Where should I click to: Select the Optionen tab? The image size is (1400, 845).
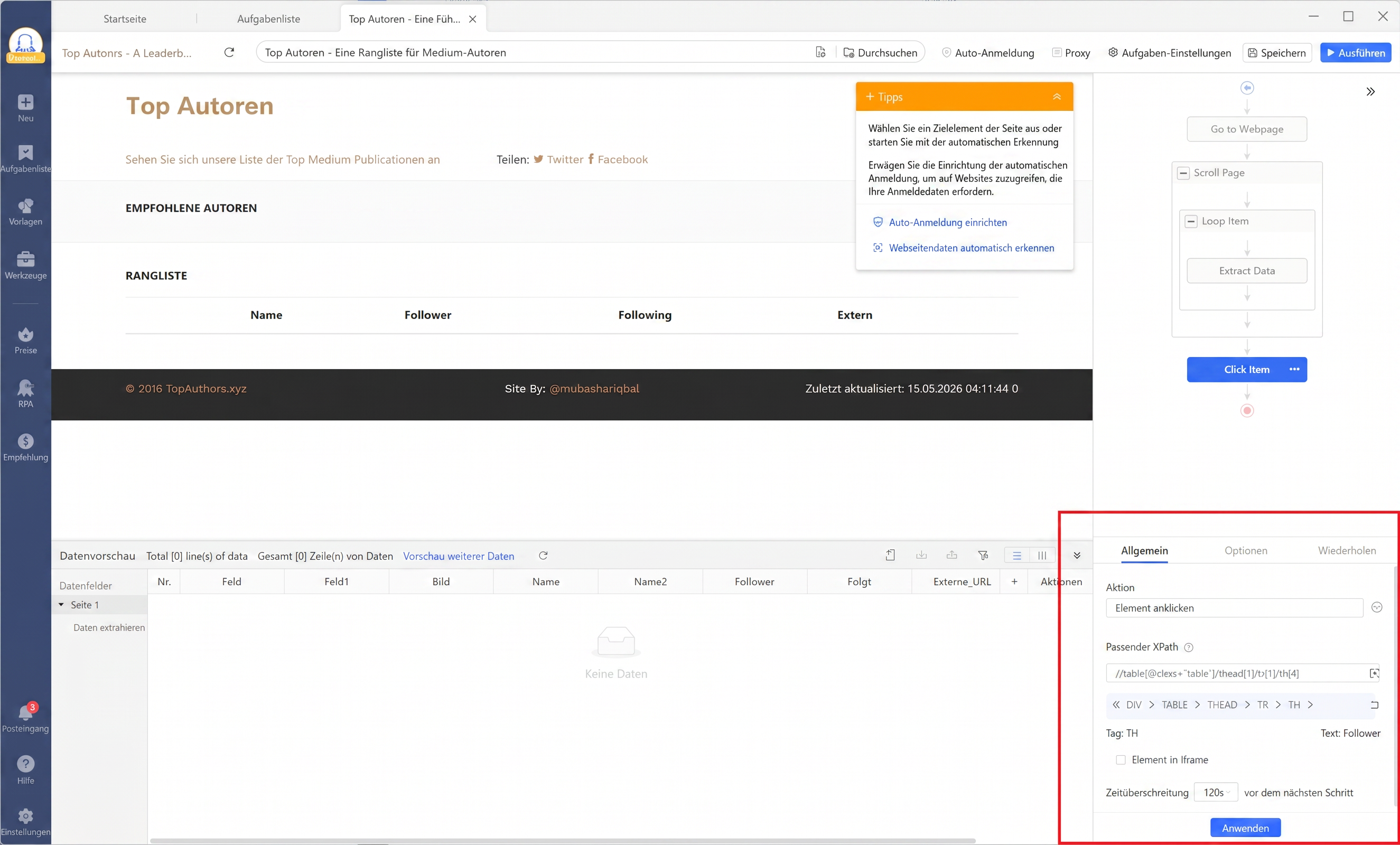tap(1246, 550)
